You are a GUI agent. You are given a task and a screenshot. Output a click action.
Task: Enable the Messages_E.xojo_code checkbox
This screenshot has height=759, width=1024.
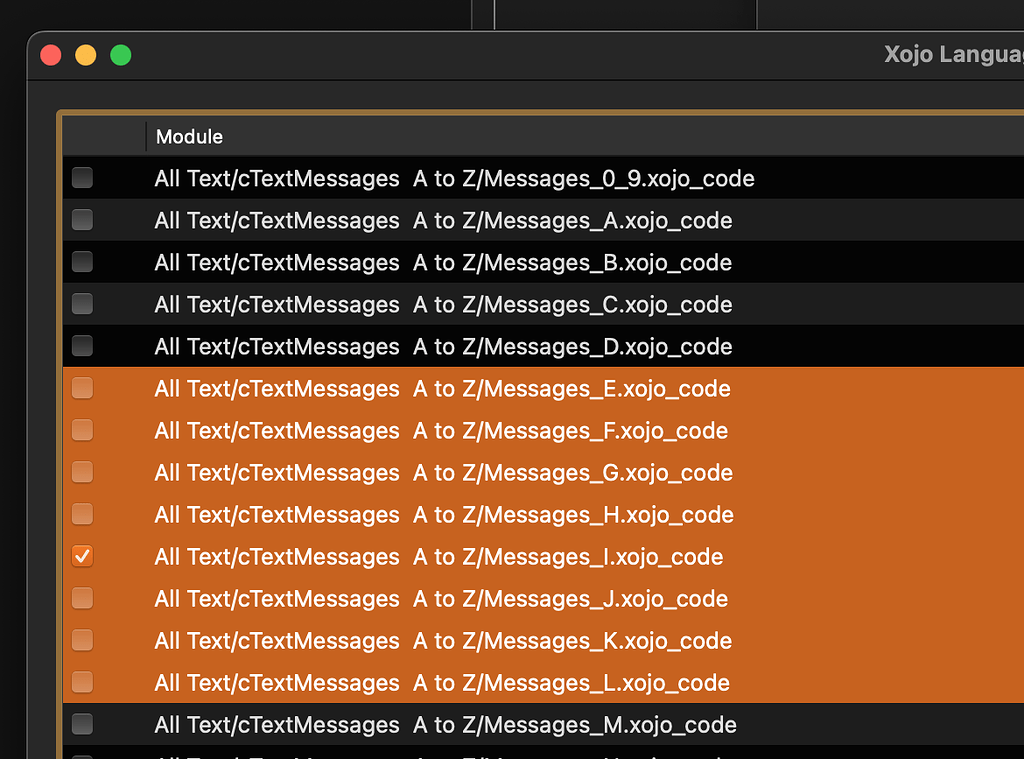click(x=82, y=388)
